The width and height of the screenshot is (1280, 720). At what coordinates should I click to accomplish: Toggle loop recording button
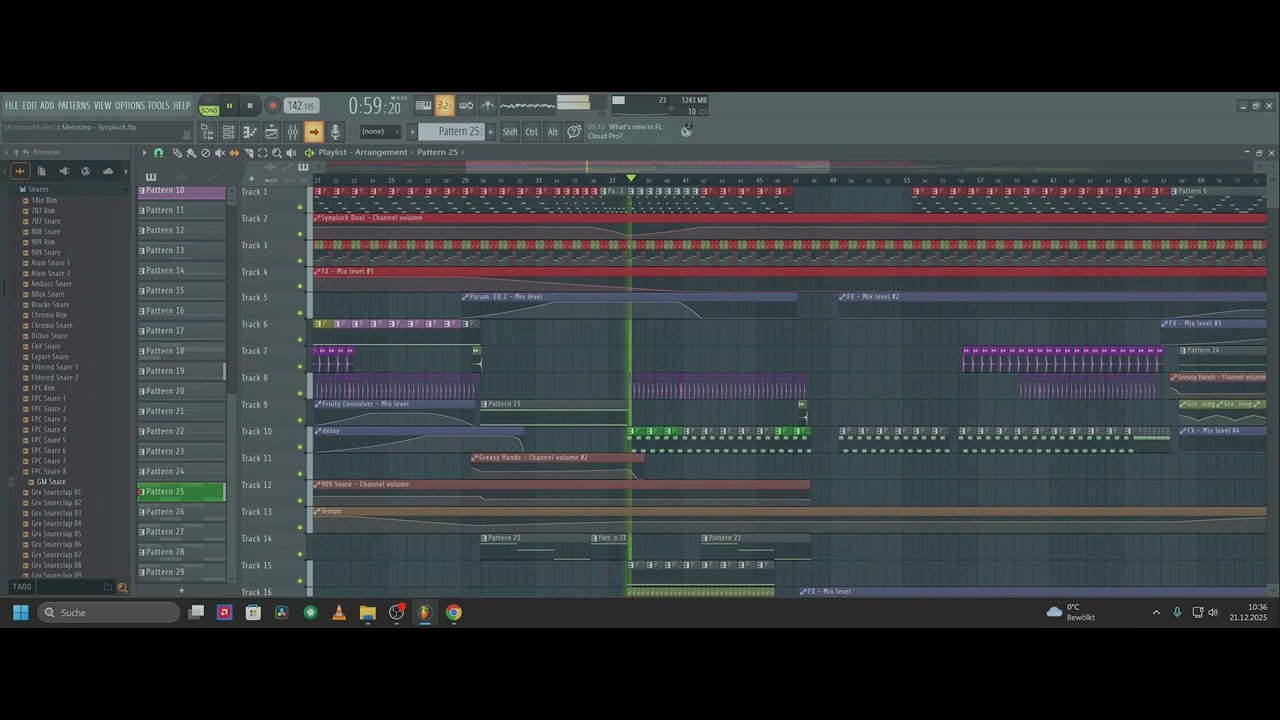coord(466,105)
